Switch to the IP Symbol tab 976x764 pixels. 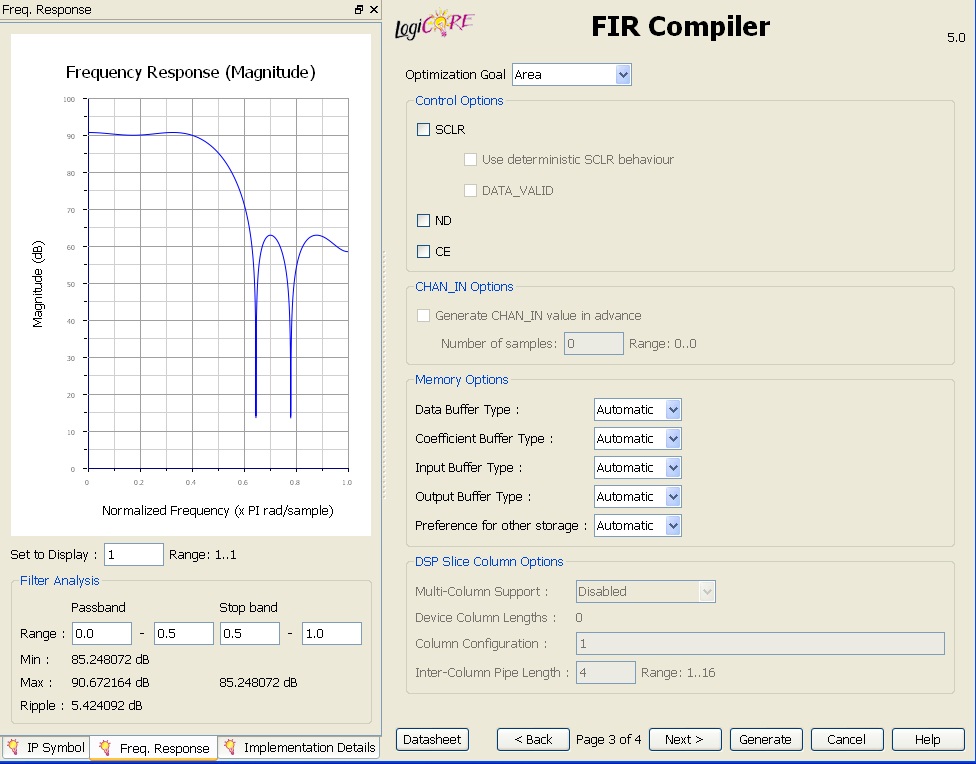[x=45, y=747]
